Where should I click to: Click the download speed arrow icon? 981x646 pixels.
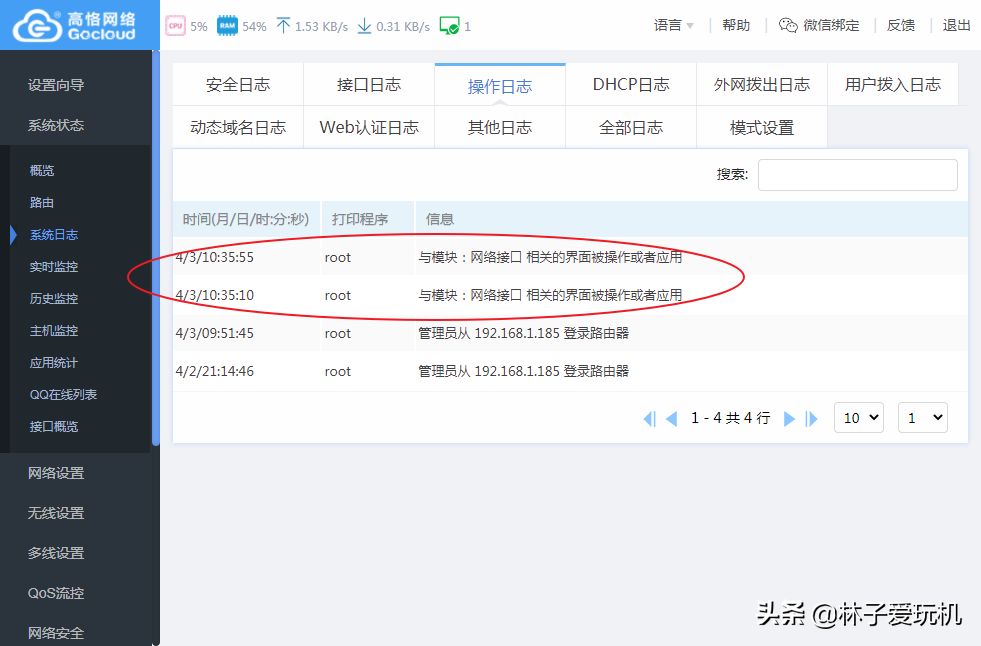[364, 26]
